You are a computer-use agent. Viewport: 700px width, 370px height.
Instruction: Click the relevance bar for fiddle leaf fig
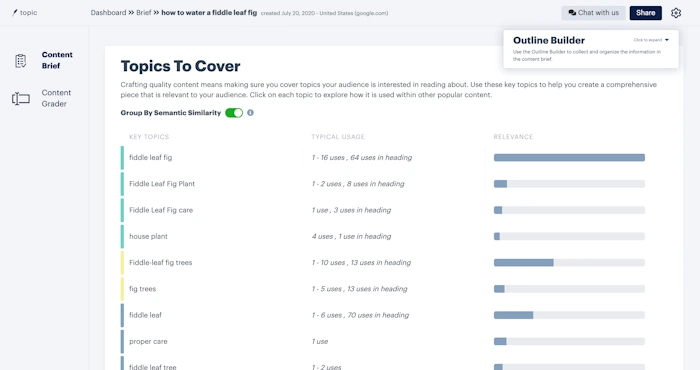[569, 158]
